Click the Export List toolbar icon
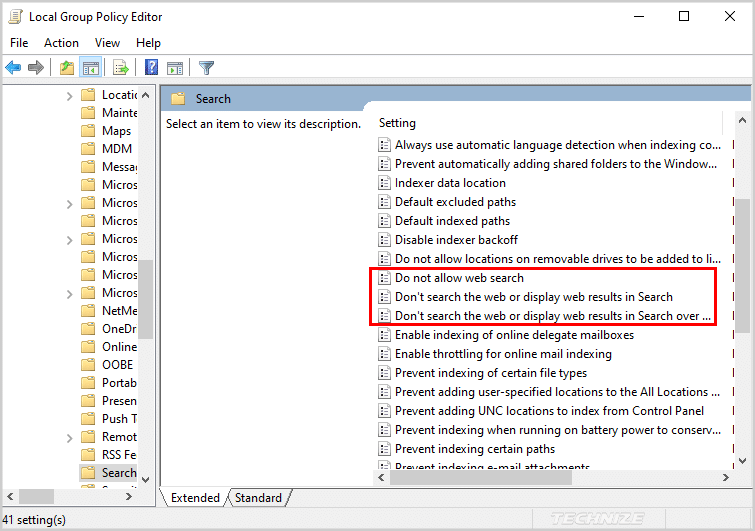Image resolution: width=755 pixels, height=531 pixels. [x=121, y=68]
